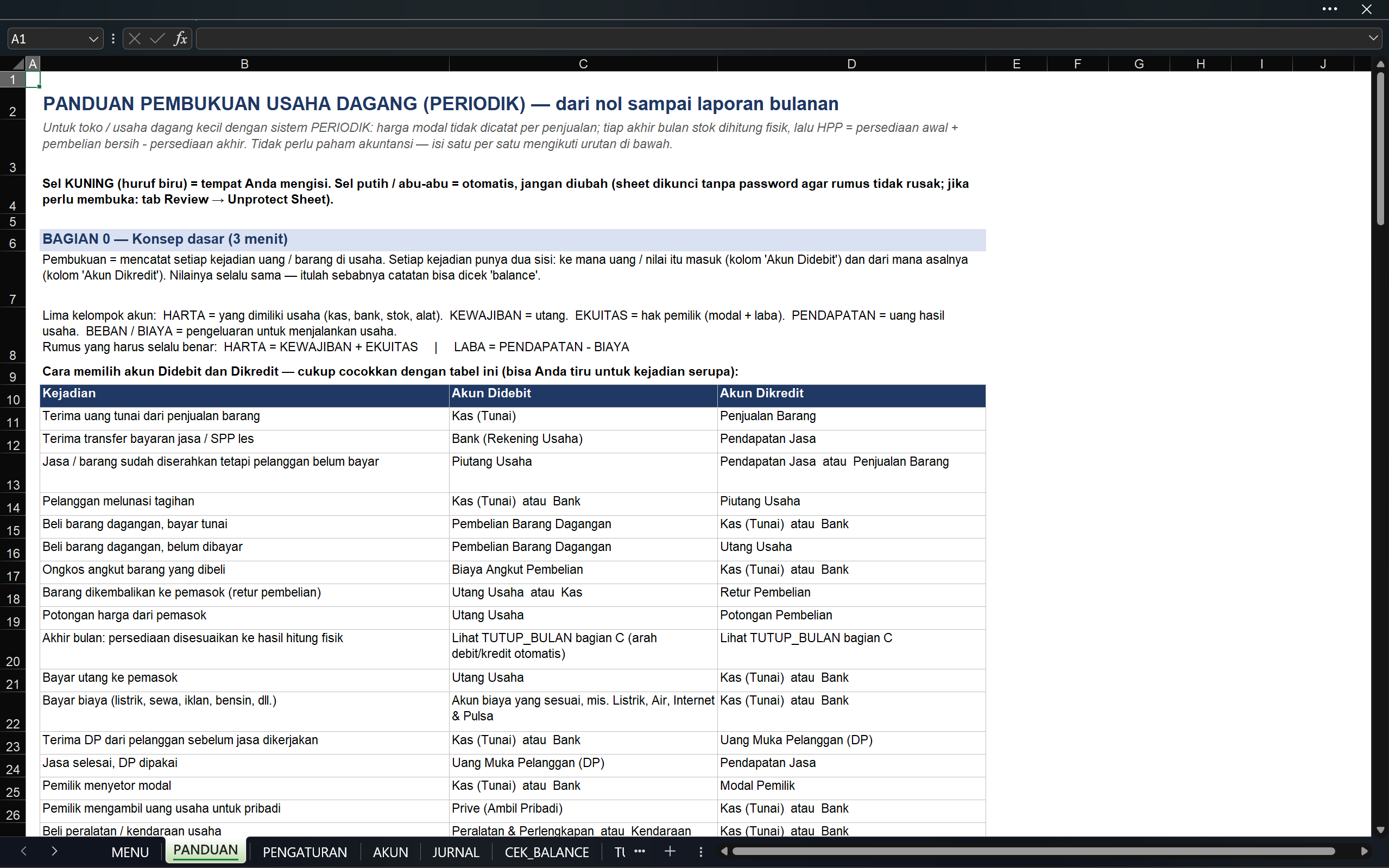Select the 'Retur Pembelian' cell
1389x868 pixels.
[x=851, y=595]
